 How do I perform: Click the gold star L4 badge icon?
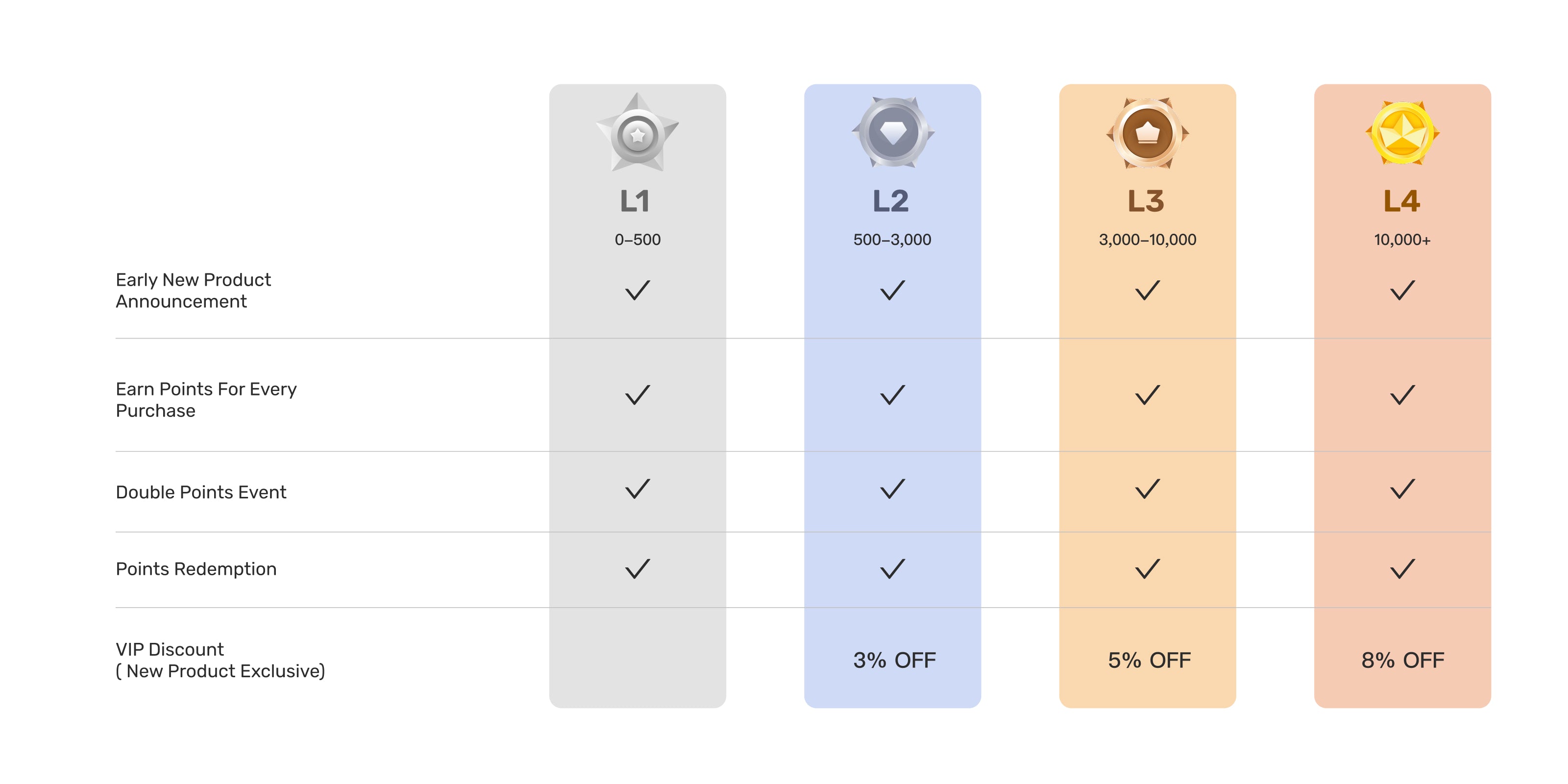pyautogui.click(x=1402, y=133)
